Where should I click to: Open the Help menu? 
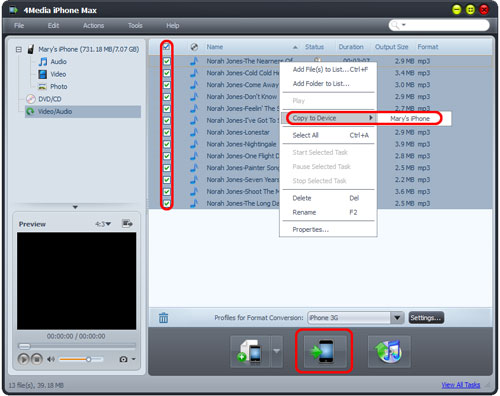tap(173, 26)
